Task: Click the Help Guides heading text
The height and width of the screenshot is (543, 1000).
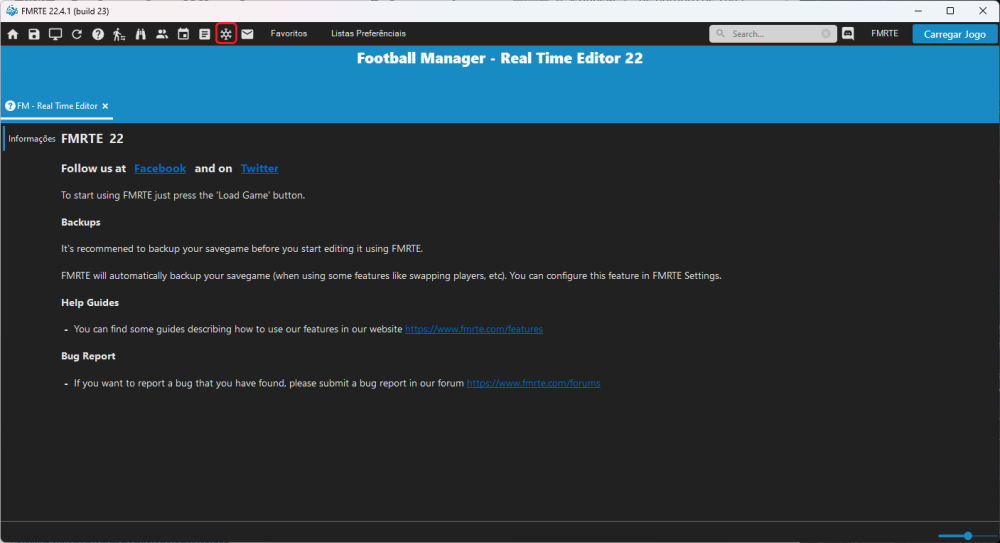Action: click(x=90, y=302)
